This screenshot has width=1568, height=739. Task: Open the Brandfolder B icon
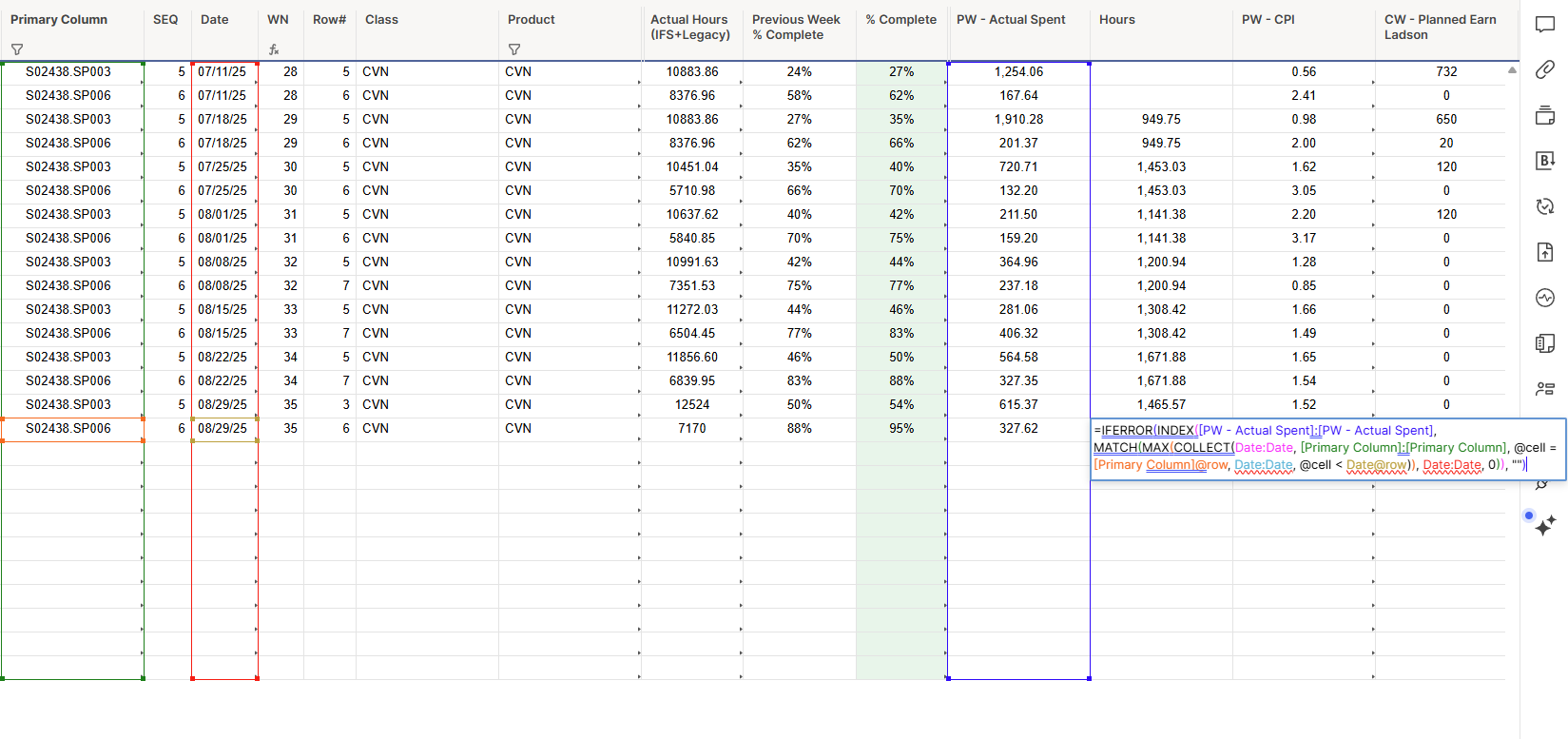[1545, 161]
